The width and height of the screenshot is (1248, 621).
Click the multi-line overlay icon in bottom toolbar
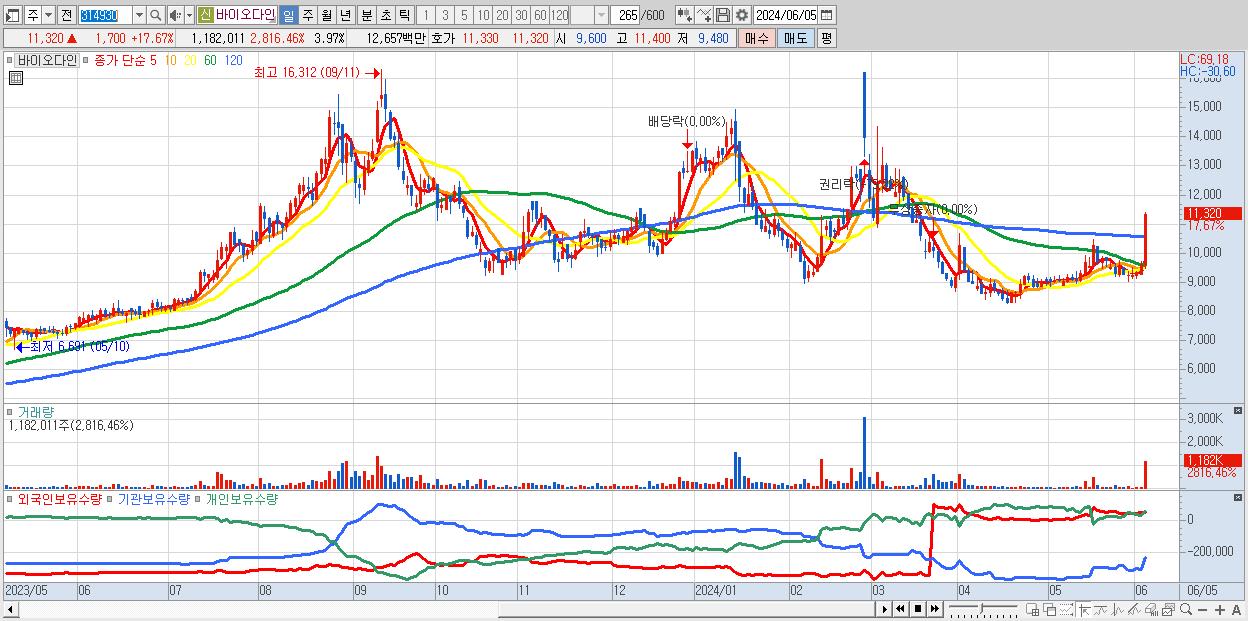coord(1135,610)
